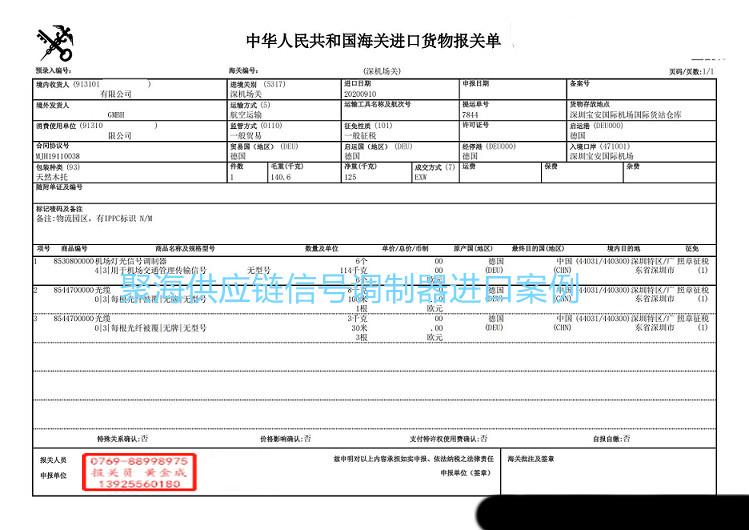The height and width of the screenshot is (530, 749).
Task: Click the 许可证号 label
Action: (x=476, y=125)
